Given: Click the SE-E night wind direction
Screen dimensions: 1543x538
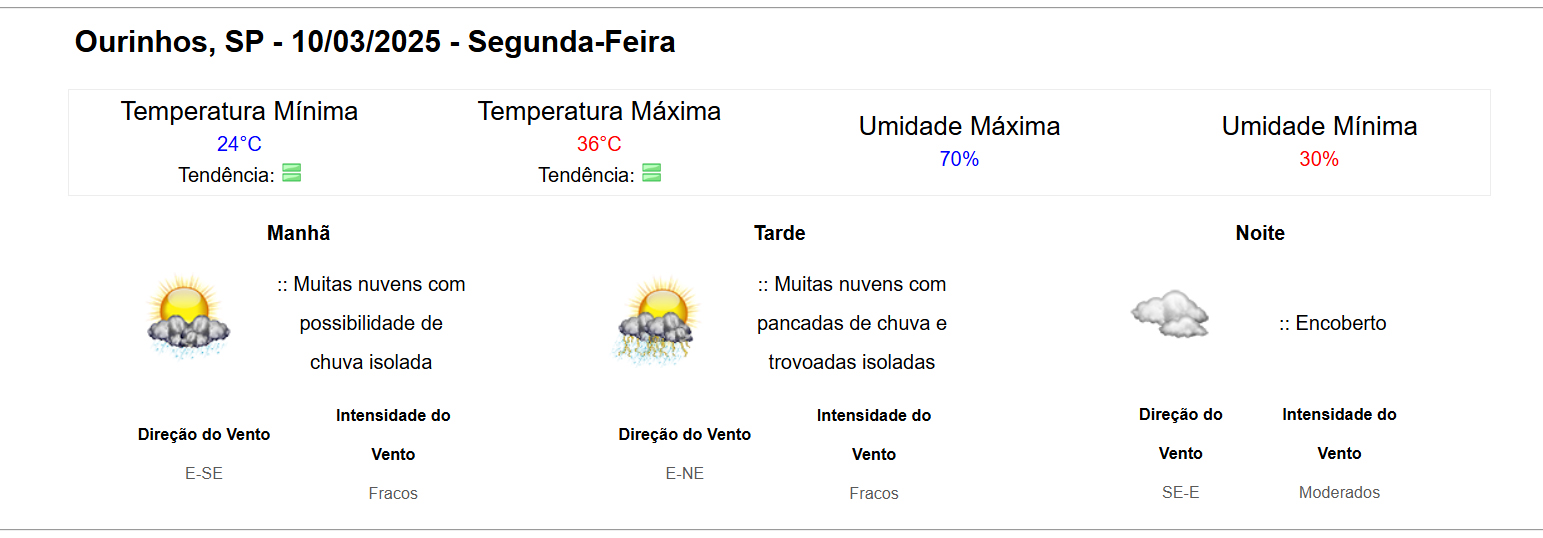Looking at the screenshot, I should pos(1180,492).
